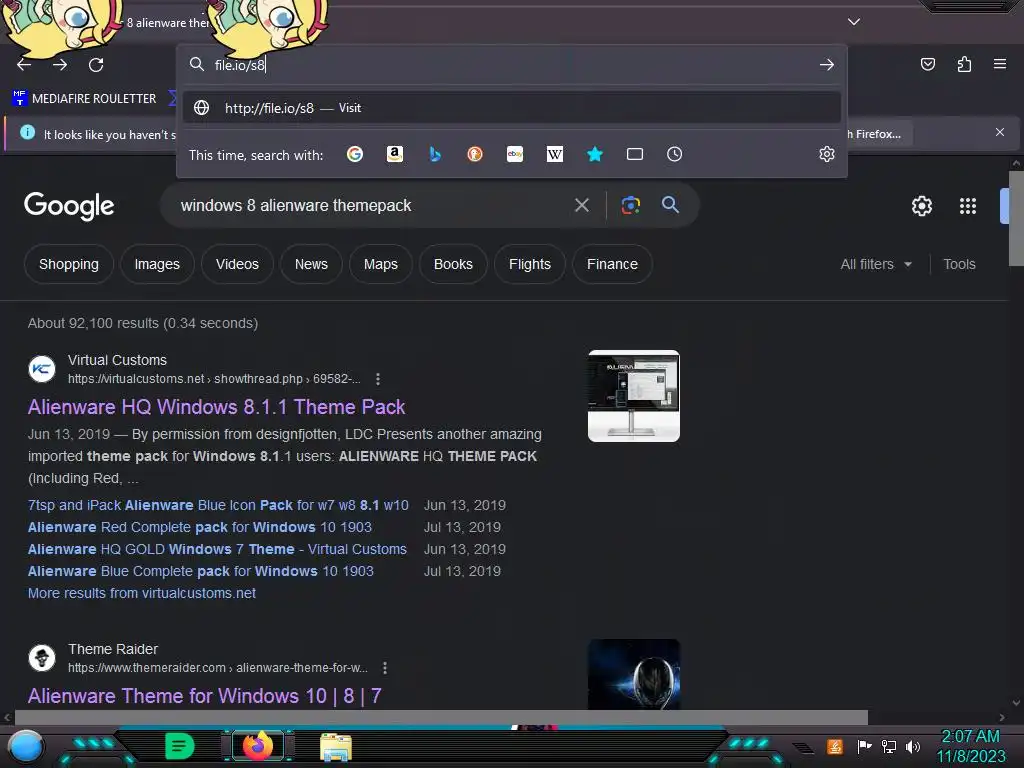
Task: Select the Finance filter
Action: pyautogui.click(x=612, y=264)
